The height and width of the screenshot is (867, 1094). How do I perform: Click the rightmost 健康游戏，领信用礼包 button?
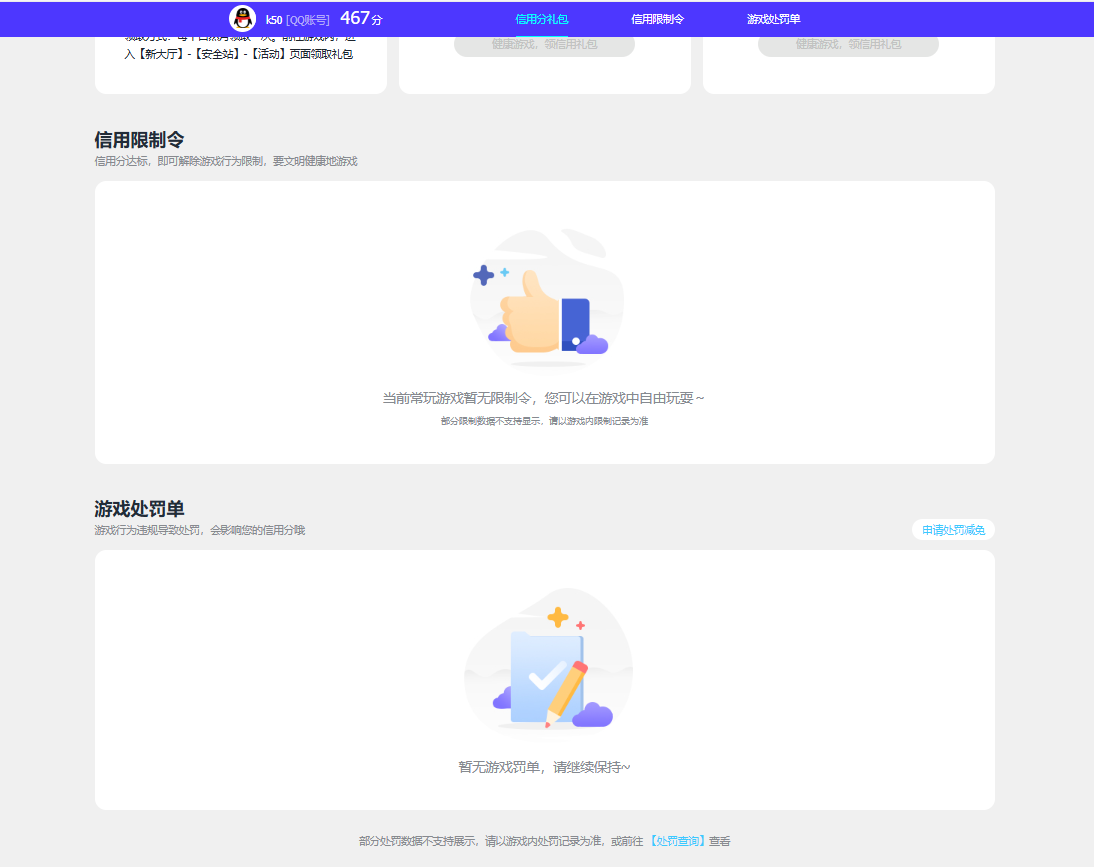click(847, 46)
